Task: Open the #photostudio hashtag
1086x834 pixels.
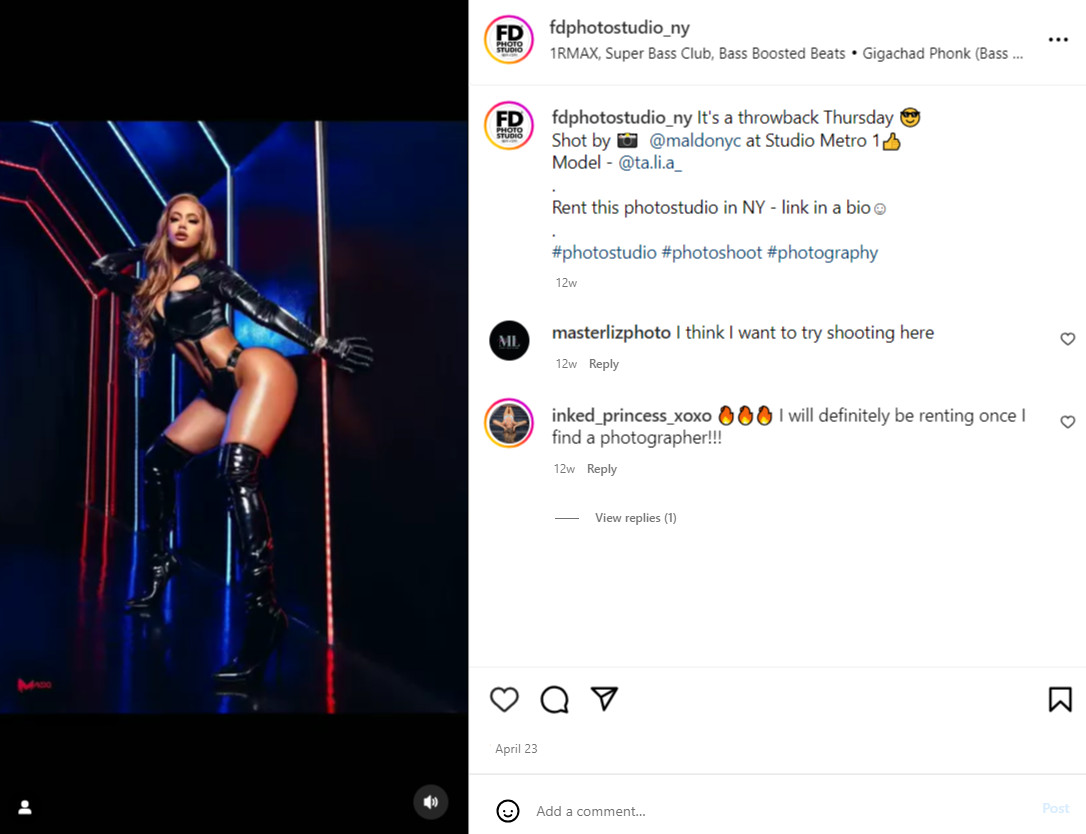Action: [604, 253]
